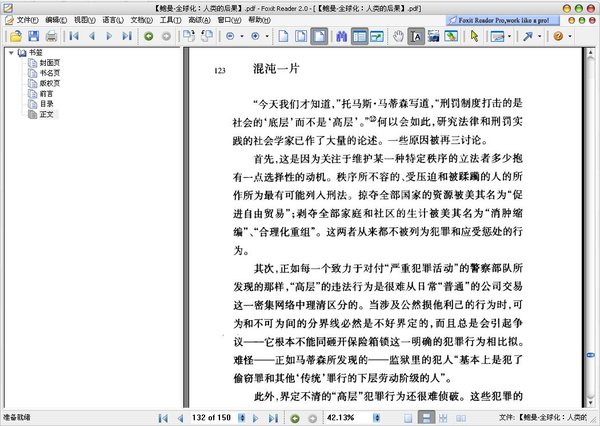Image resolution: width=600 pixels, height=426 pixels.
Task: Open the arrow tool dropdown
Action: (x=540, y=36)
